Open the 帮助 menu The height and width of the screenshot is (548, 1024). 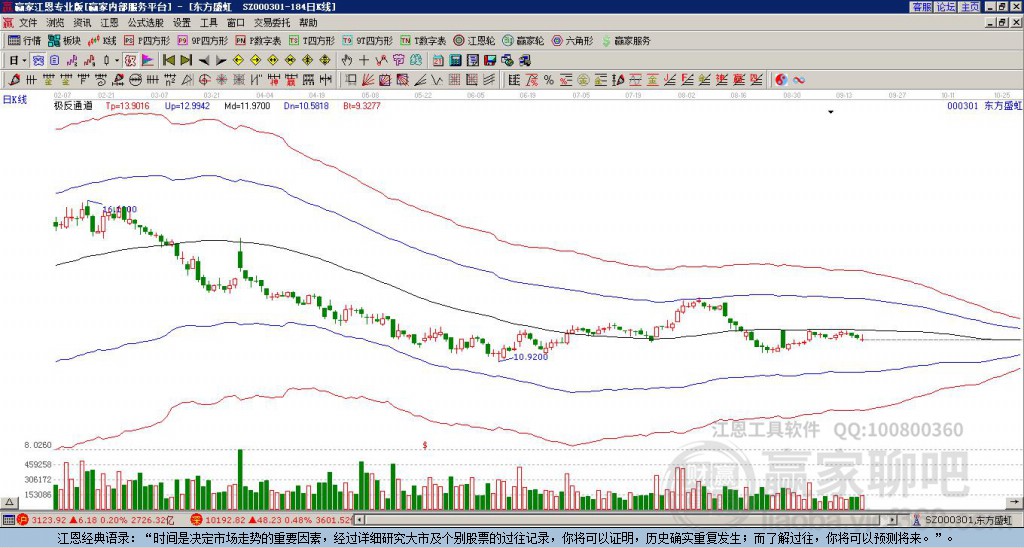(308, 23)
